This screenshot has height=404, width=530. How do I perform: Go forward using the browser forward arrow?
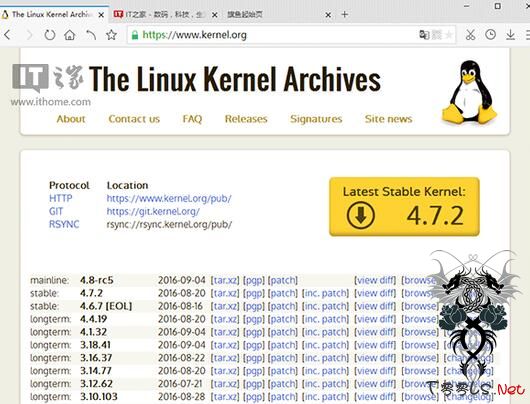click(29, 35)
